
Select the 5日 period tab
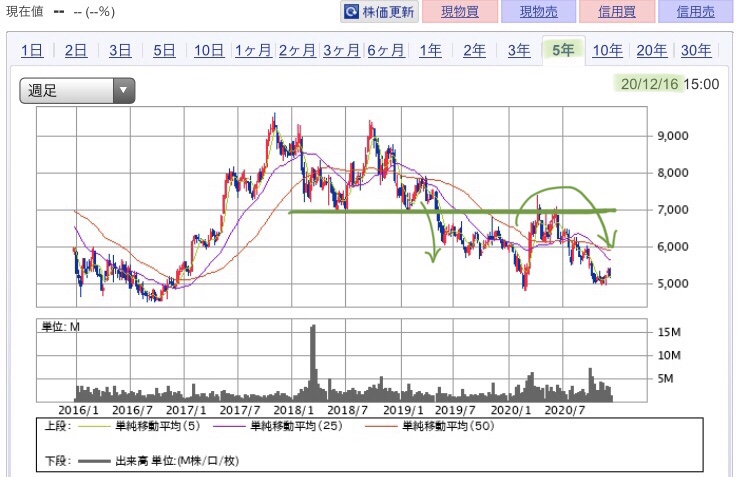pos(164,50)
